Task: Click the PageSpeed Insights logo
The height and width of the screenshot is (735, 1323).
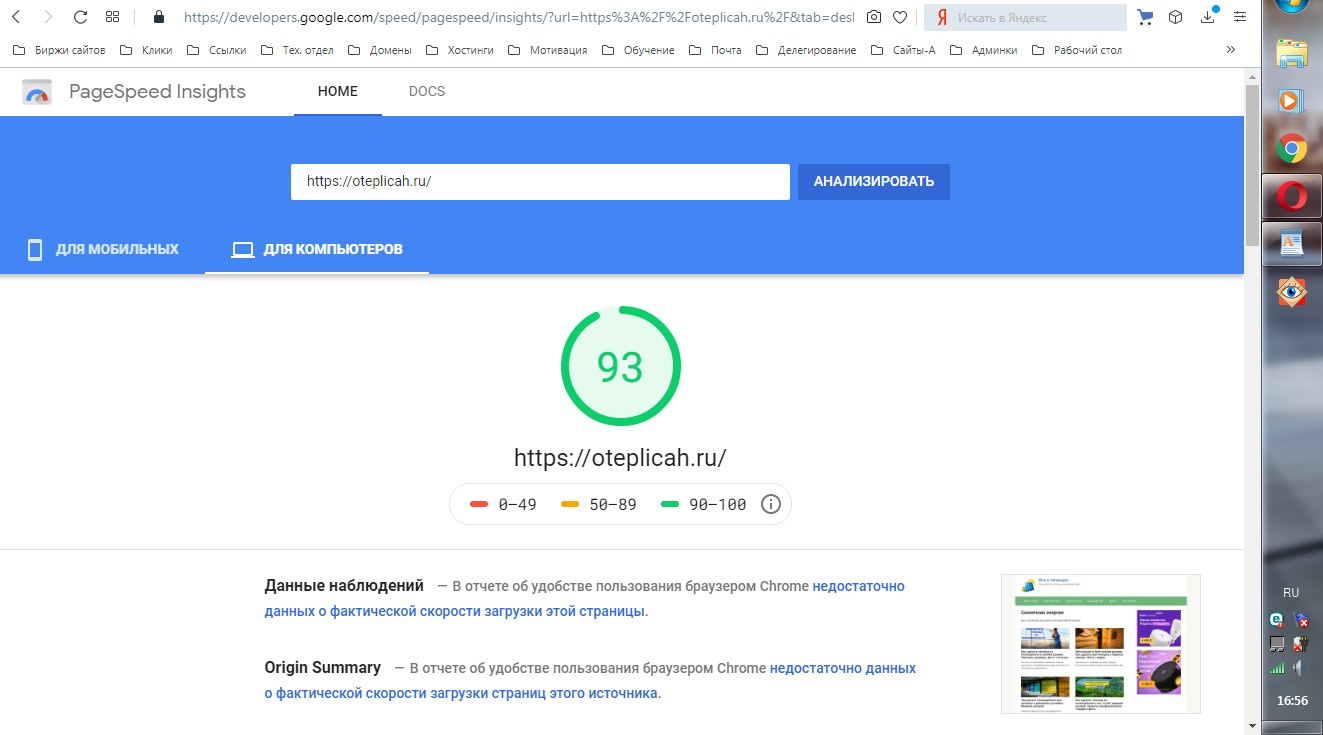Action: (x=37, y=92)
